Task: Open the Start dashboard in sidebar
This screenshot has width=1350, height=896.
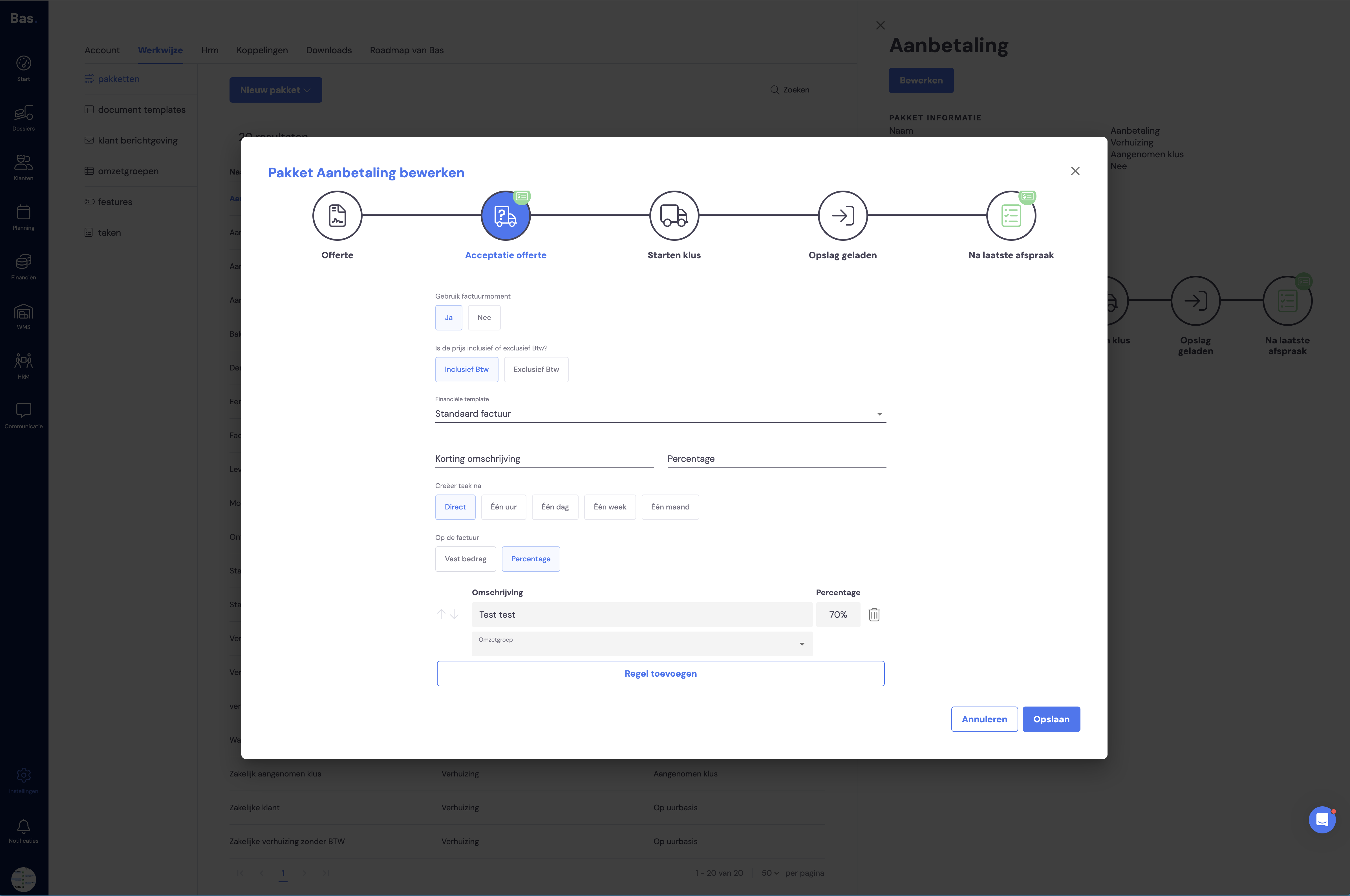Action: 23,69
